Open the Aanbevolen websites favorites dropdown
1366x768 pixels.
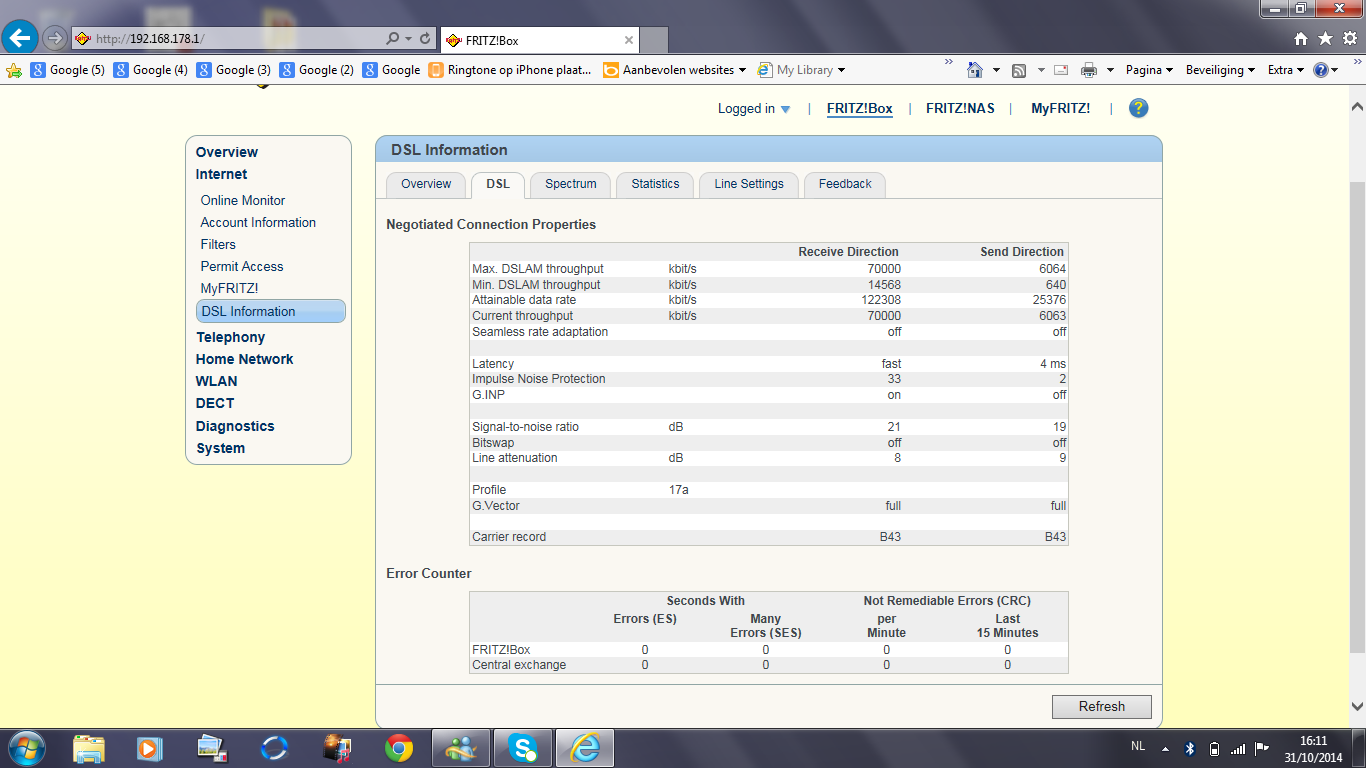(x=676, y=70)
